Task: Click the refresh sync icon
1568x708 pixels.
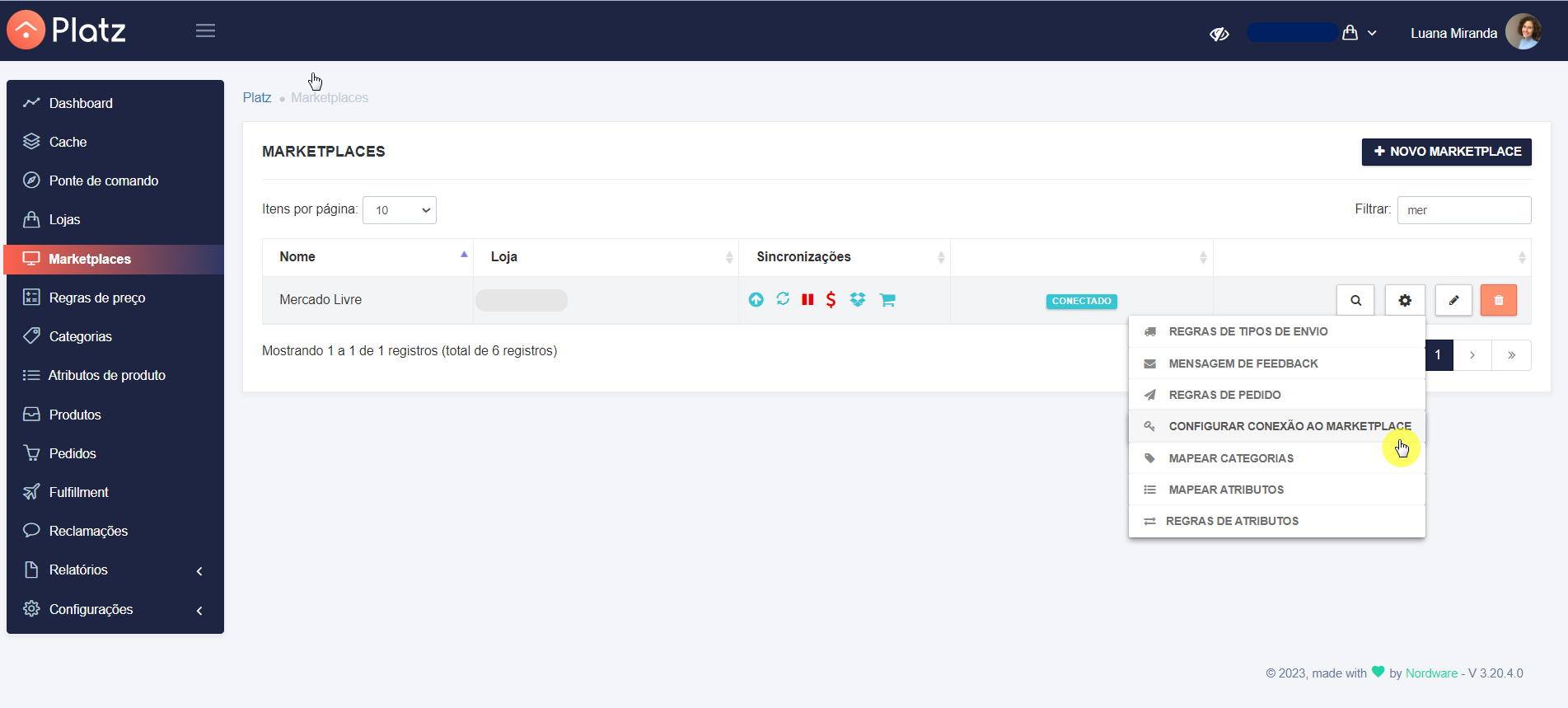Action: [783, 299]
